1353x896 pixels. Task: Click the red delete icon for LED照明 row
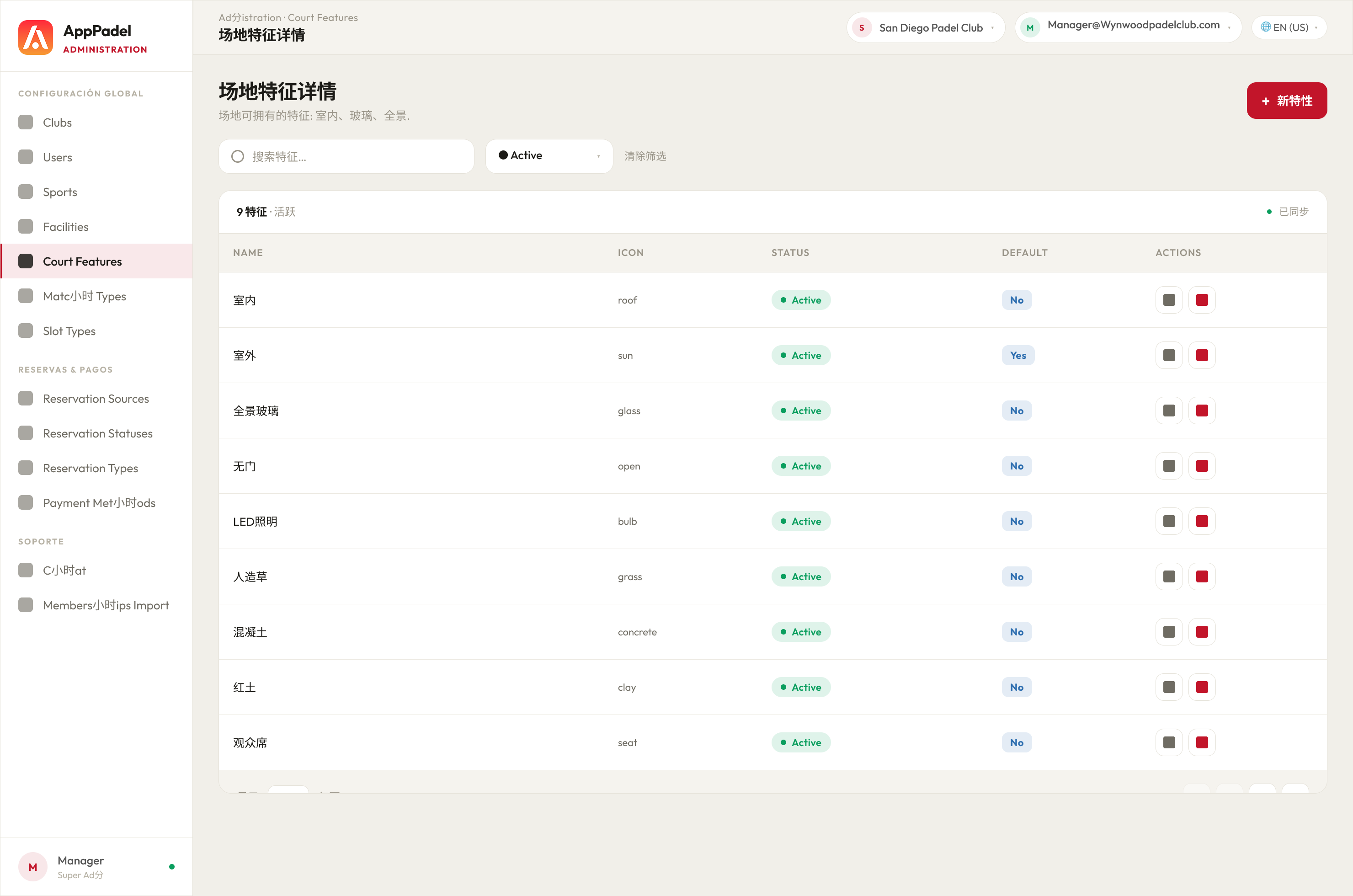[x=1202, y=521]
